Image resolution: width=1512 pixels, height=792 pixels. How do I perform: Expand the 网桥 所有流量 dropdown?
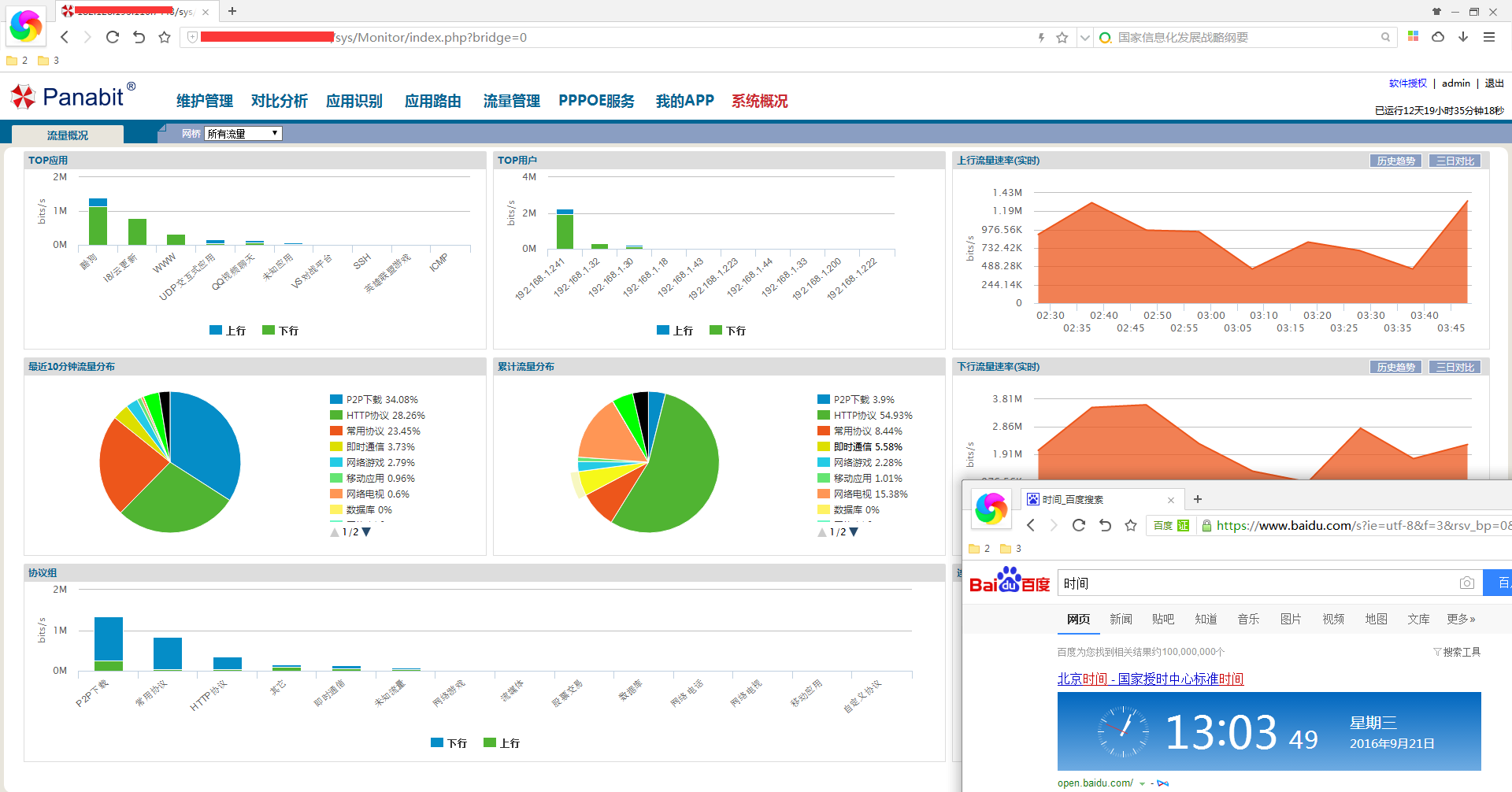tap(243, 134)
